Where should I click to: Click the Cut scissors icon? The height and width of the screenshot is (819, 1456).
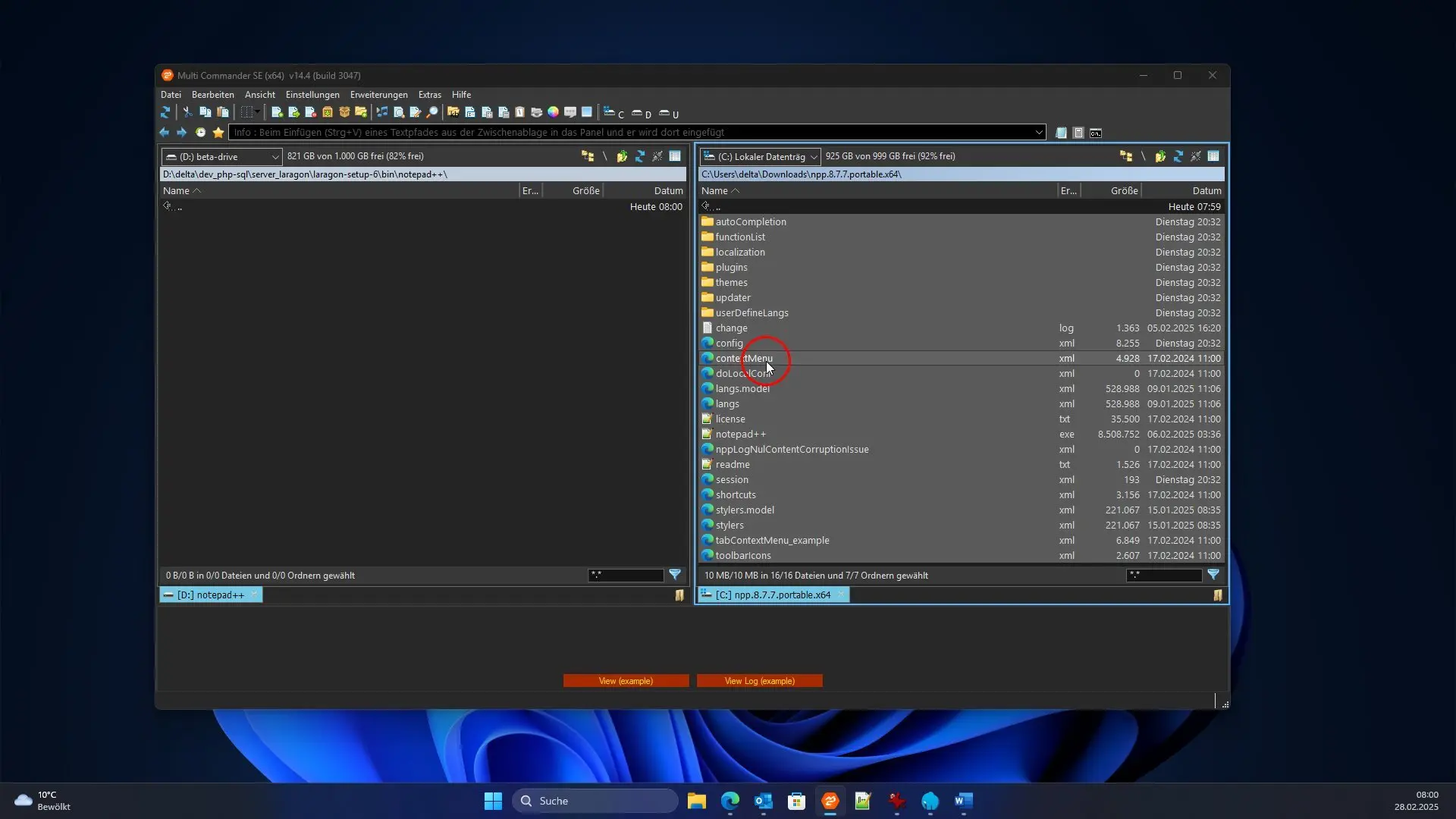point(188,112)
